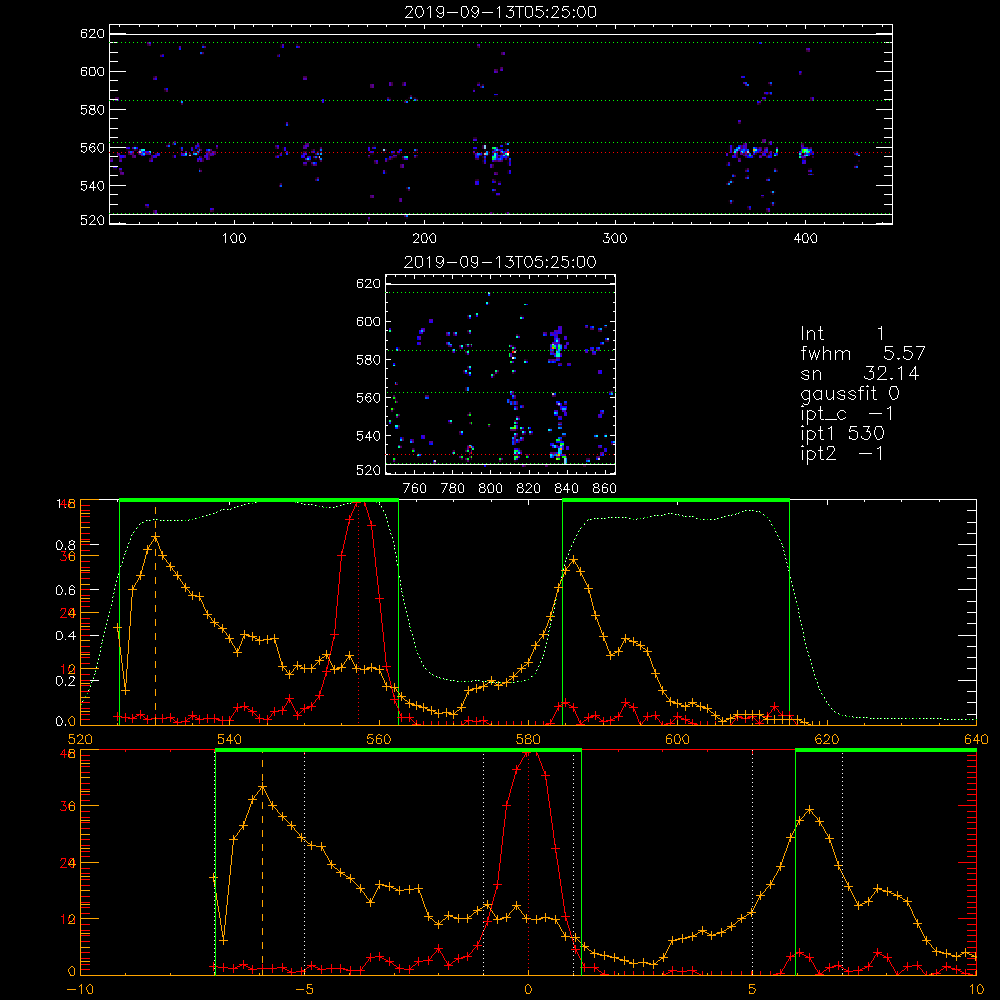Viewport: 1000px width, 1000px height.
Task: Click the -10 tick label on the bottom plot x-axis
Action: 80,989
